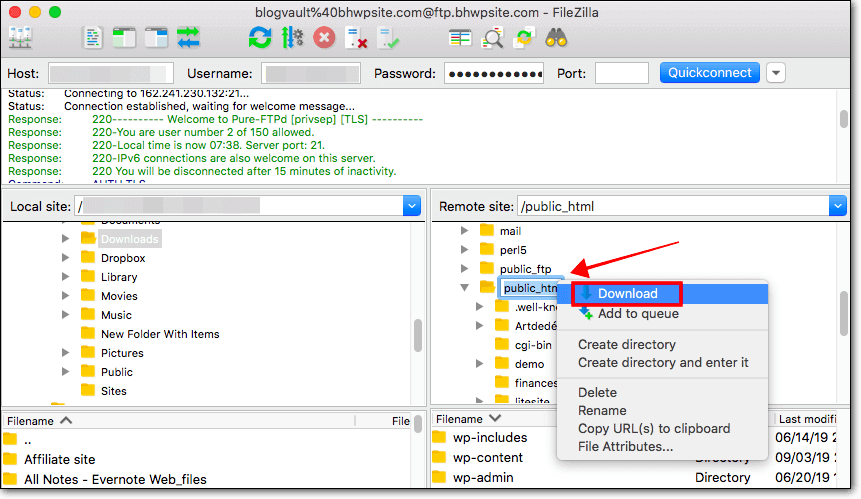Click the Remote site path field
Screen dimensions: 861x499
[x=673, y=206]
